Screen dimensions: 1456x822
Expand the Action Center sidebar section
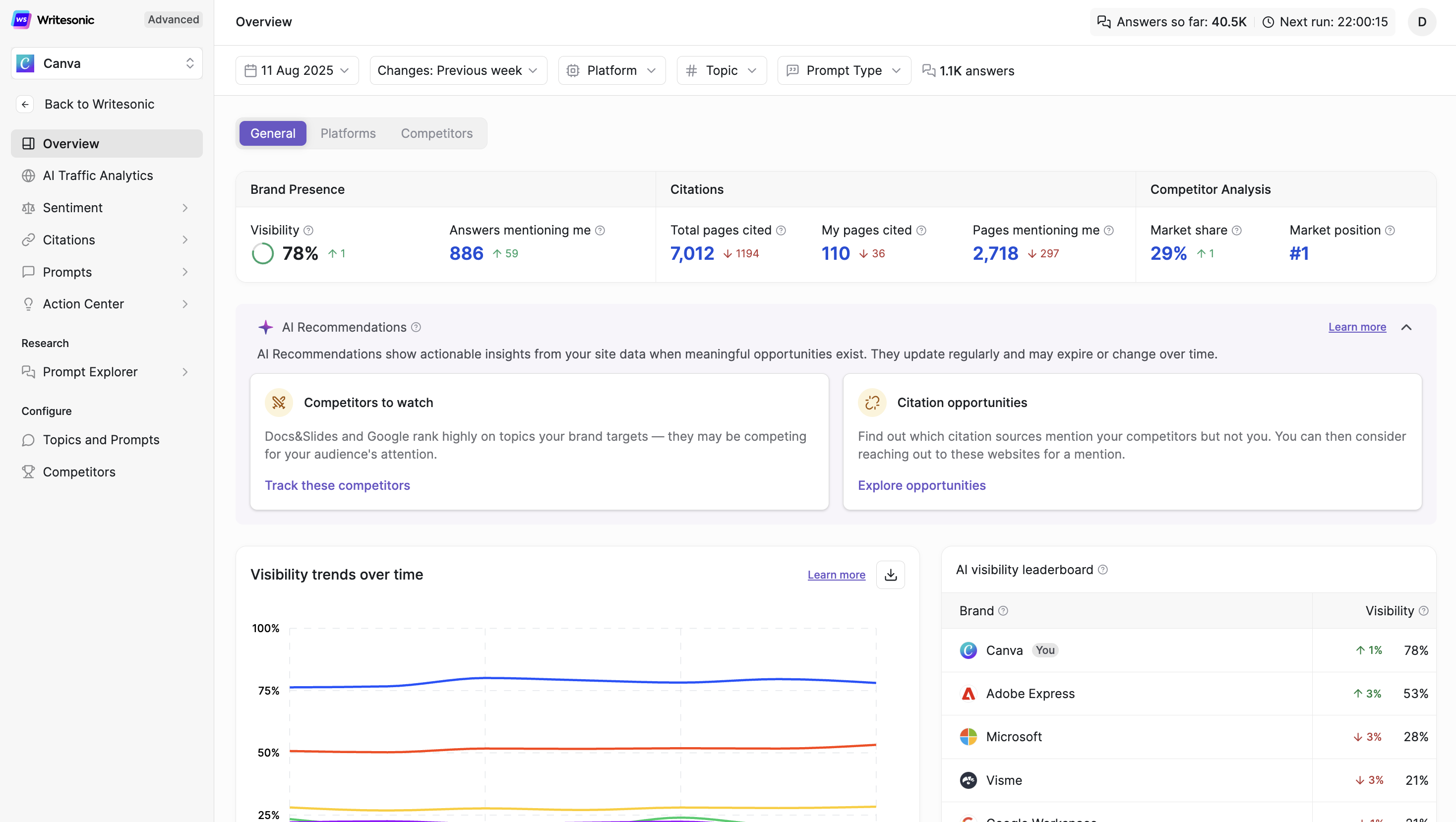185,304
